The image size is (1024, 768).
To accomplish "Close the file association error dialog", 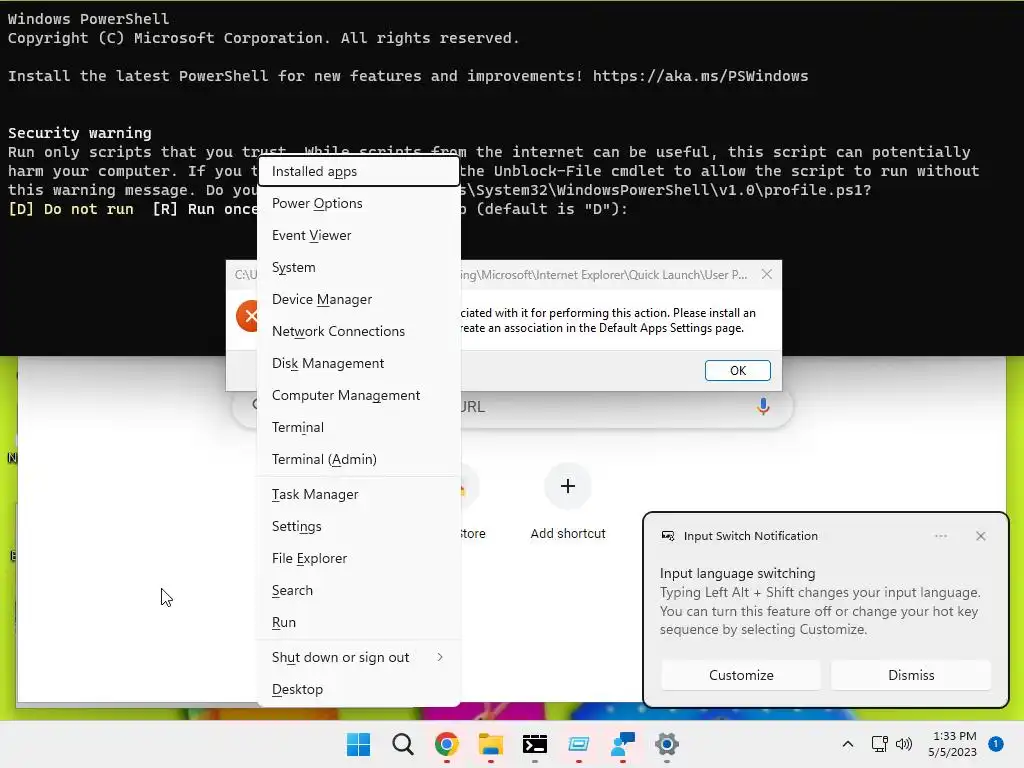I will (x=767, y=274).
